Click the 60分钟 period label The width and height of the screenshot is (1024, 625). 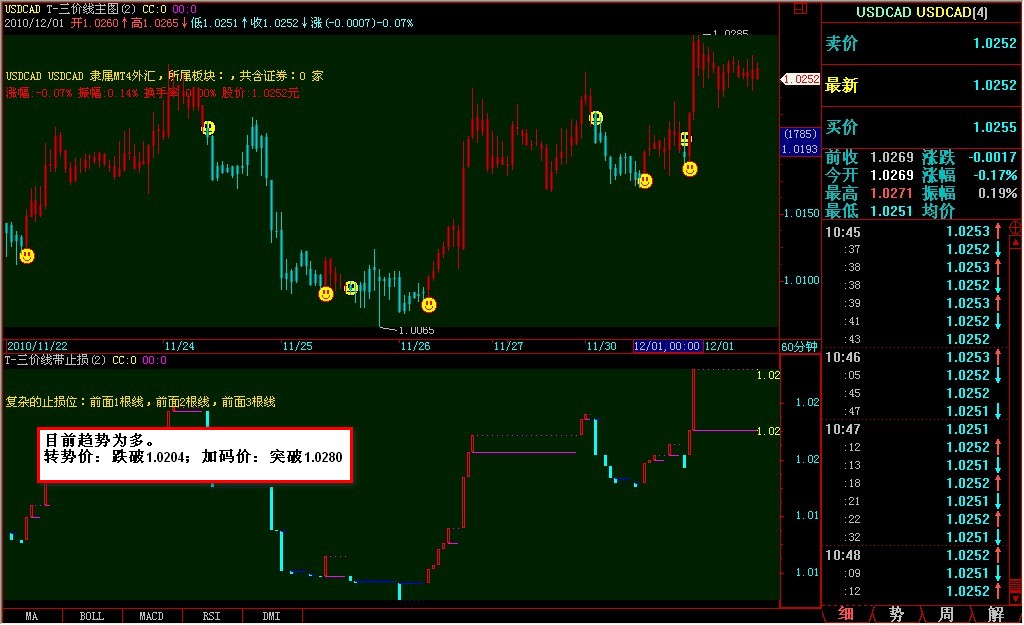(799, 346)
